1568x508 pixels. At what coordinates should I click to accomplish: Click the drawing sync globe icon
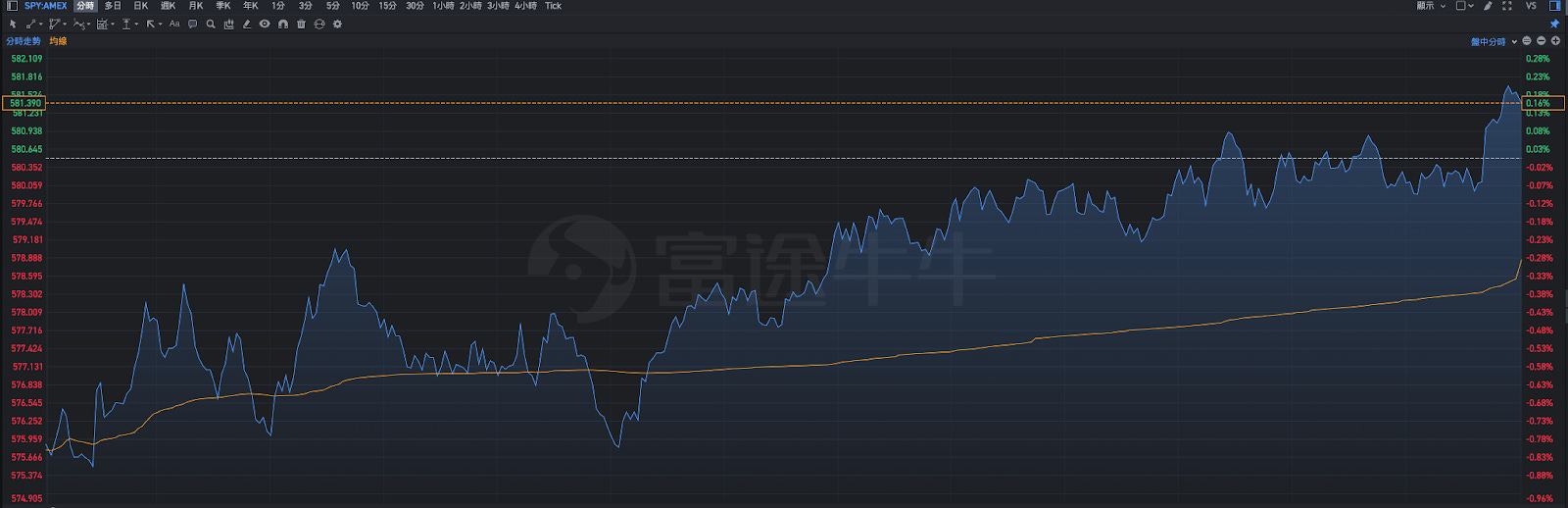[x=319, y=24]
